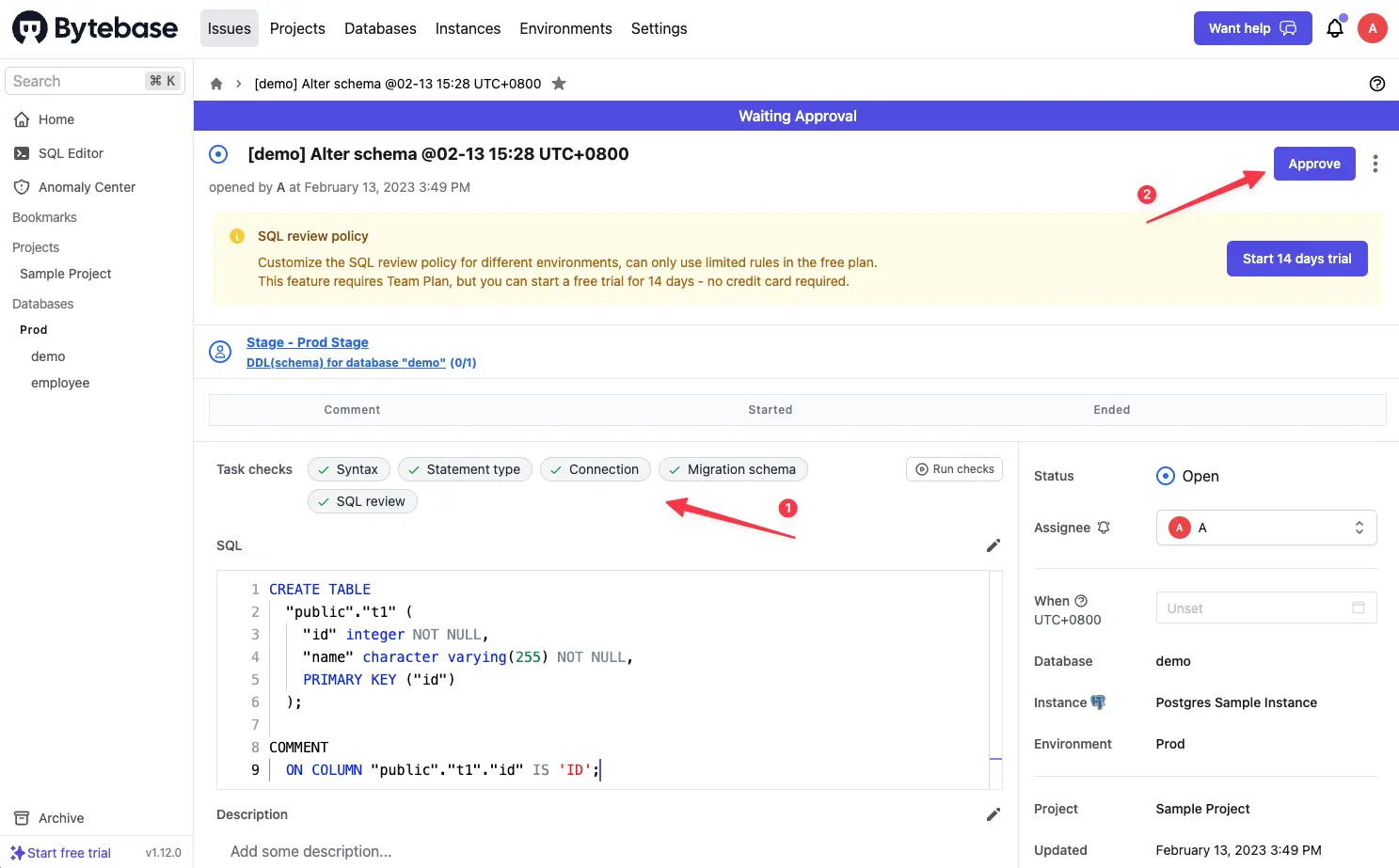
Task: Click the Statement type check badge
Action: 465,469
